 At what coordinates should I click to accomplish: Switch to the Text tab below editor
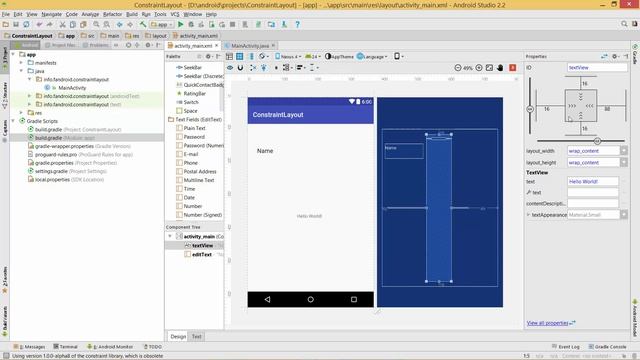pyautogui.click(x=197, y=336)
